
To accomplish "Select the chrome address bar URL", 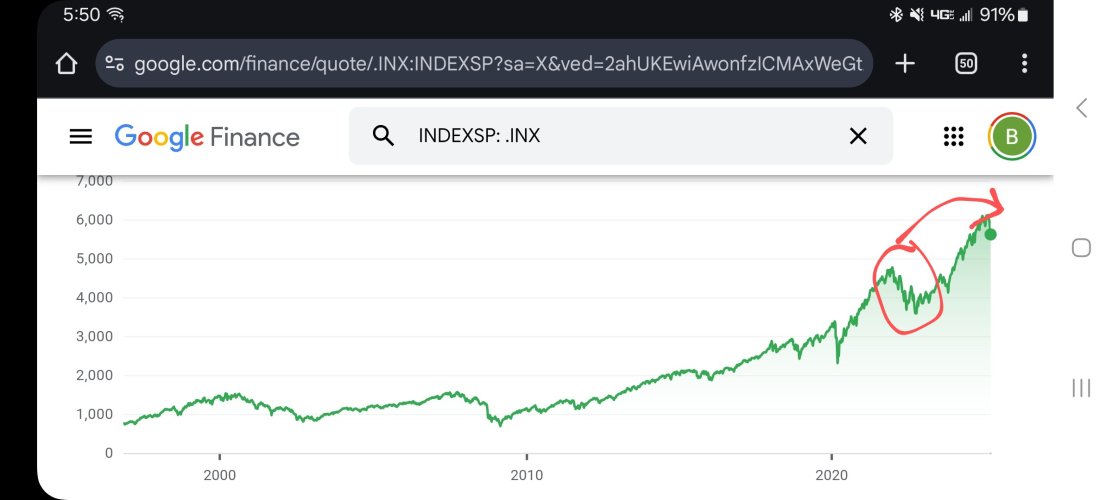I will (499, 64).
